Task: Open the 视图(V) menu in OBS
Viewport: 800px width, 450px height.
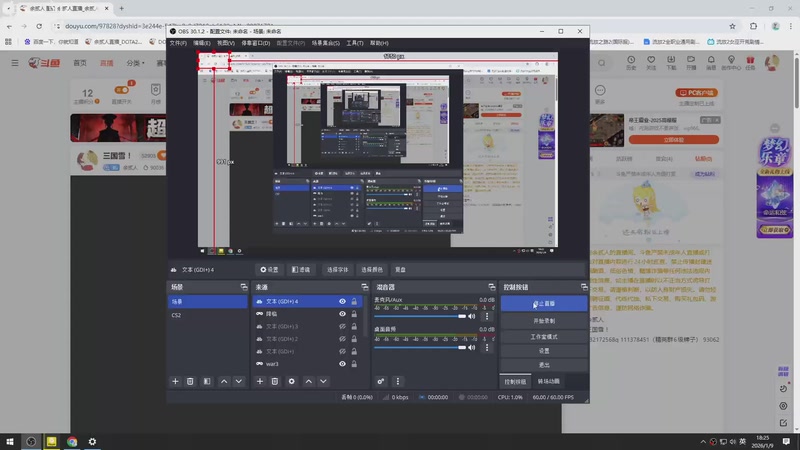Action: tap(226, 43)
